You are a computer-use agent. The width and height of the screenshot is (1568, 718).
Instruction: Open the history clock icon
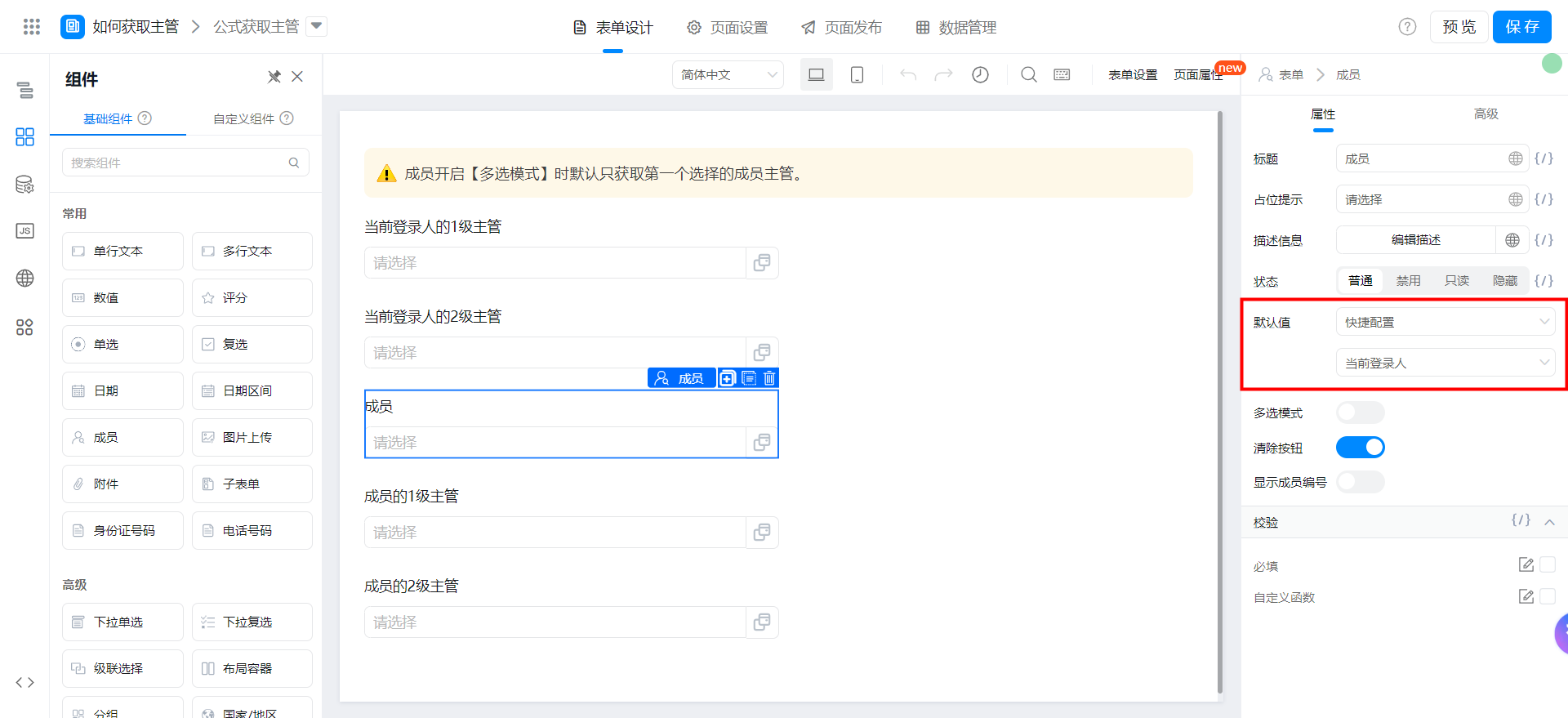click(980, 74)
